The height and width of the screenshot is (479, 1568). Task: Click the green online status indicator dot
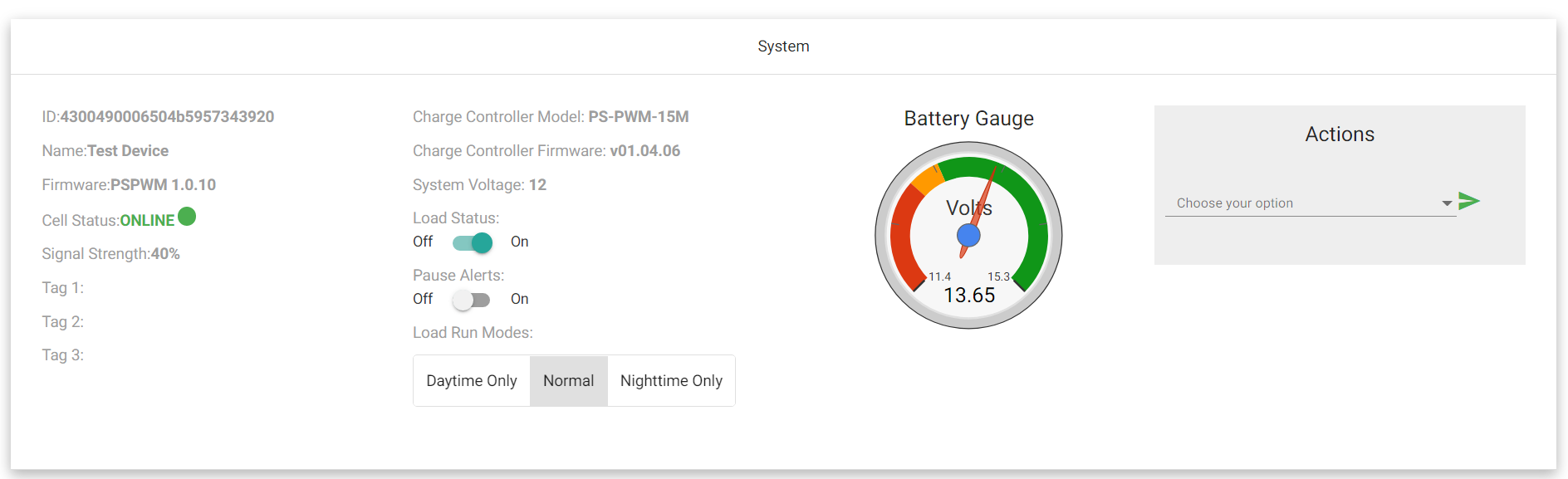[187, 217]
